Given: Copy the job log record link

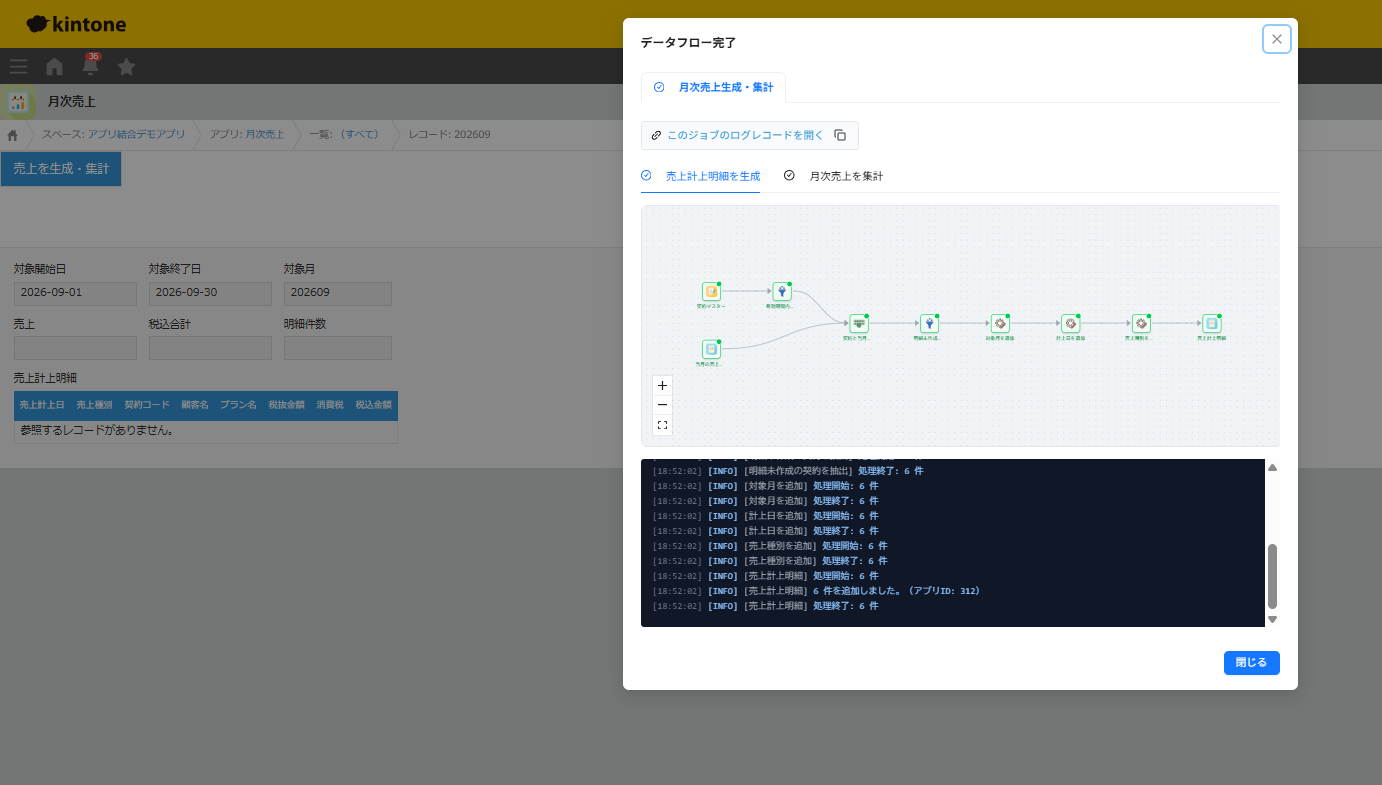Looking at the screenshot, I should pos(840,135).
